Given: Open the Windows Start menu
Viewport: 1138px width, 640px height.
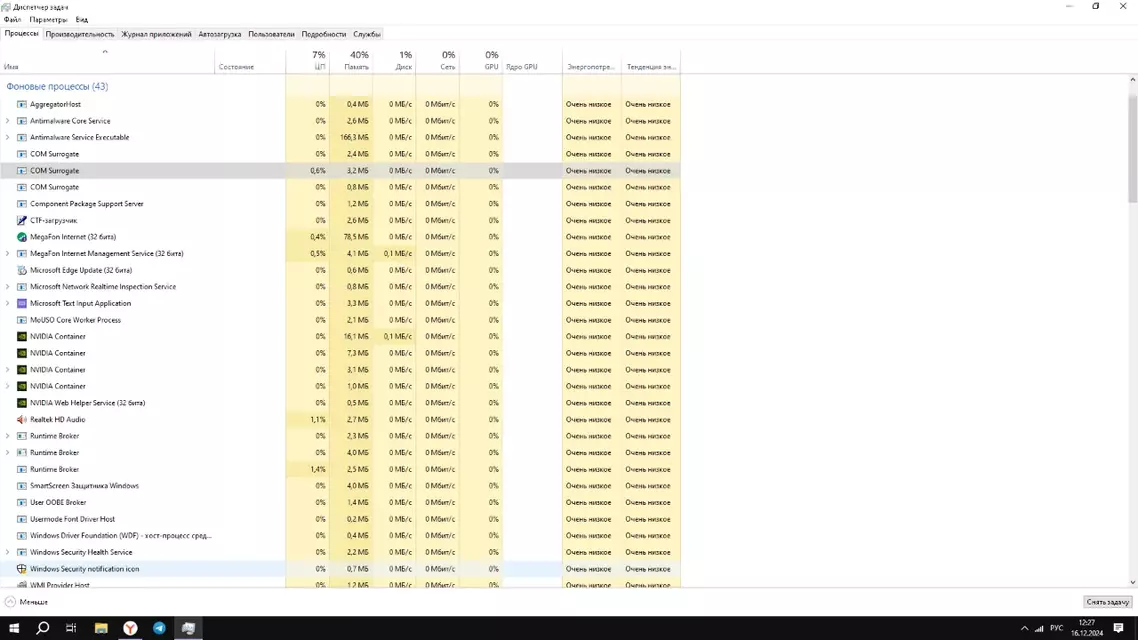Looking at the screenshot, I should [14, 628].
